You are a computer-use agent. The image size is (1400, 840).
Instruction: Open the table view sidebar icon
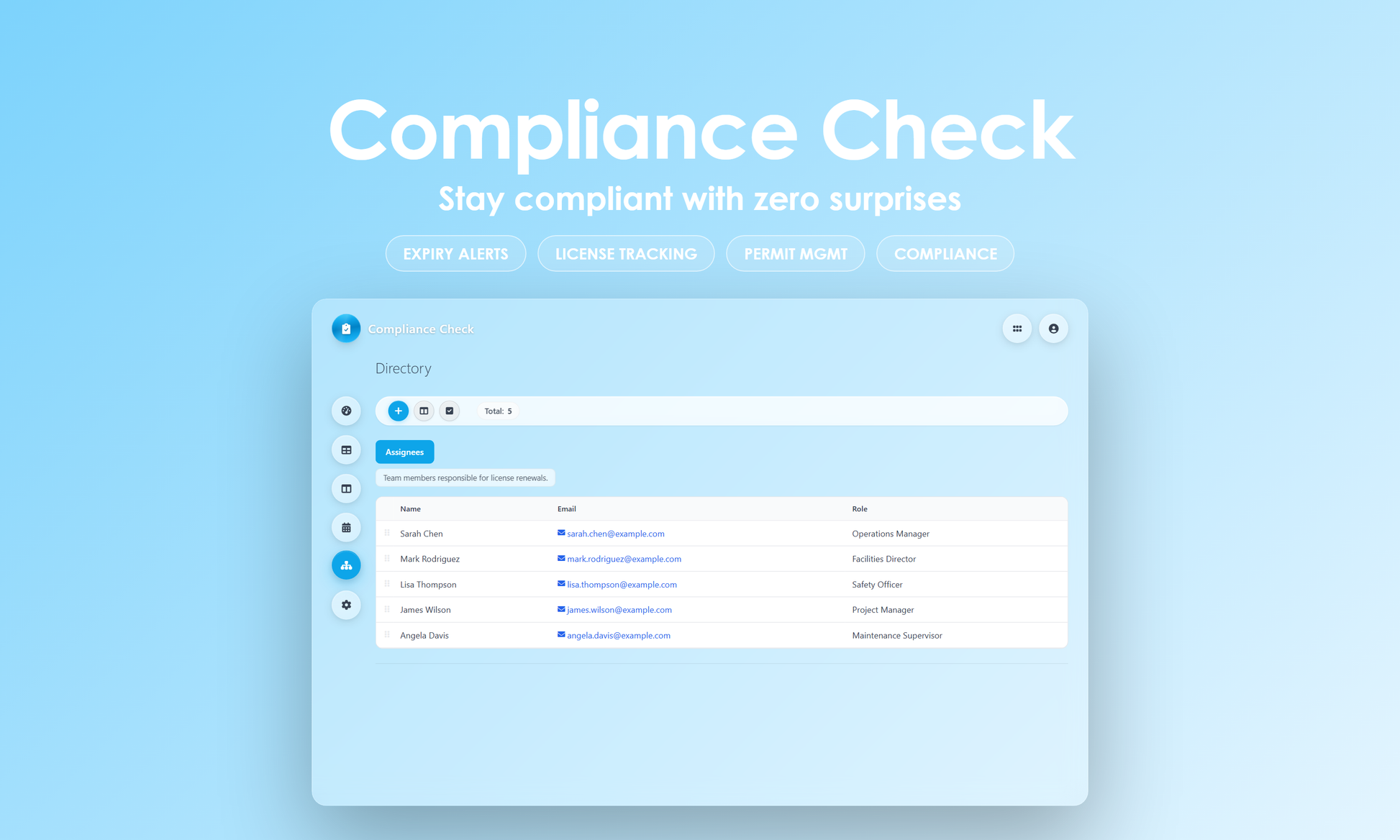coord(346,449)
